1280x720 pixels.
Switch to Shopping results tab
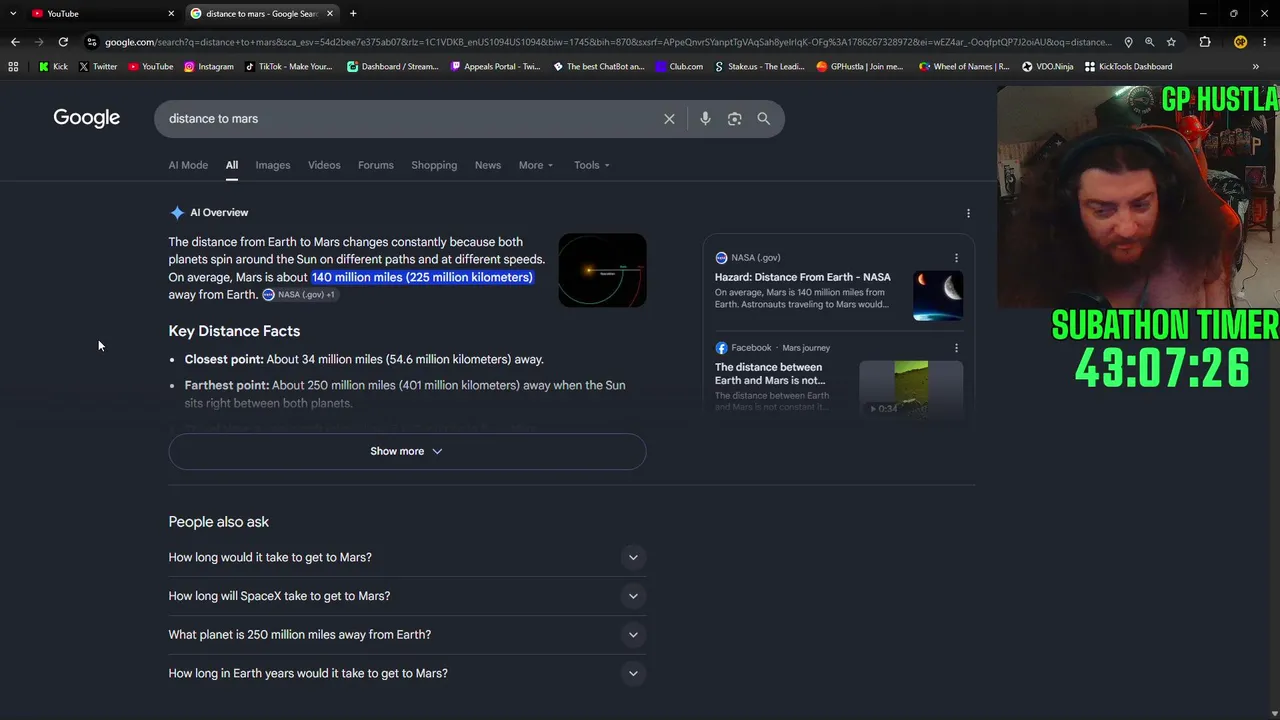(434, 165)
